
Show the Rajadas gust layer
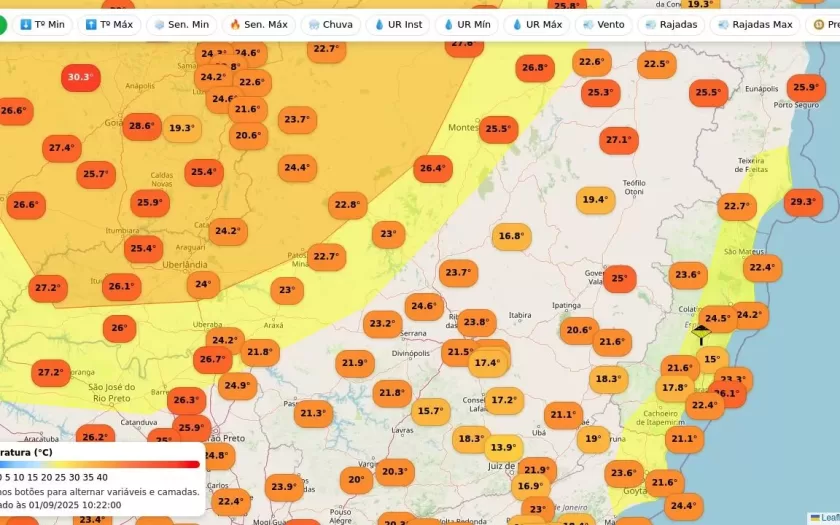[x=672, y=24]
